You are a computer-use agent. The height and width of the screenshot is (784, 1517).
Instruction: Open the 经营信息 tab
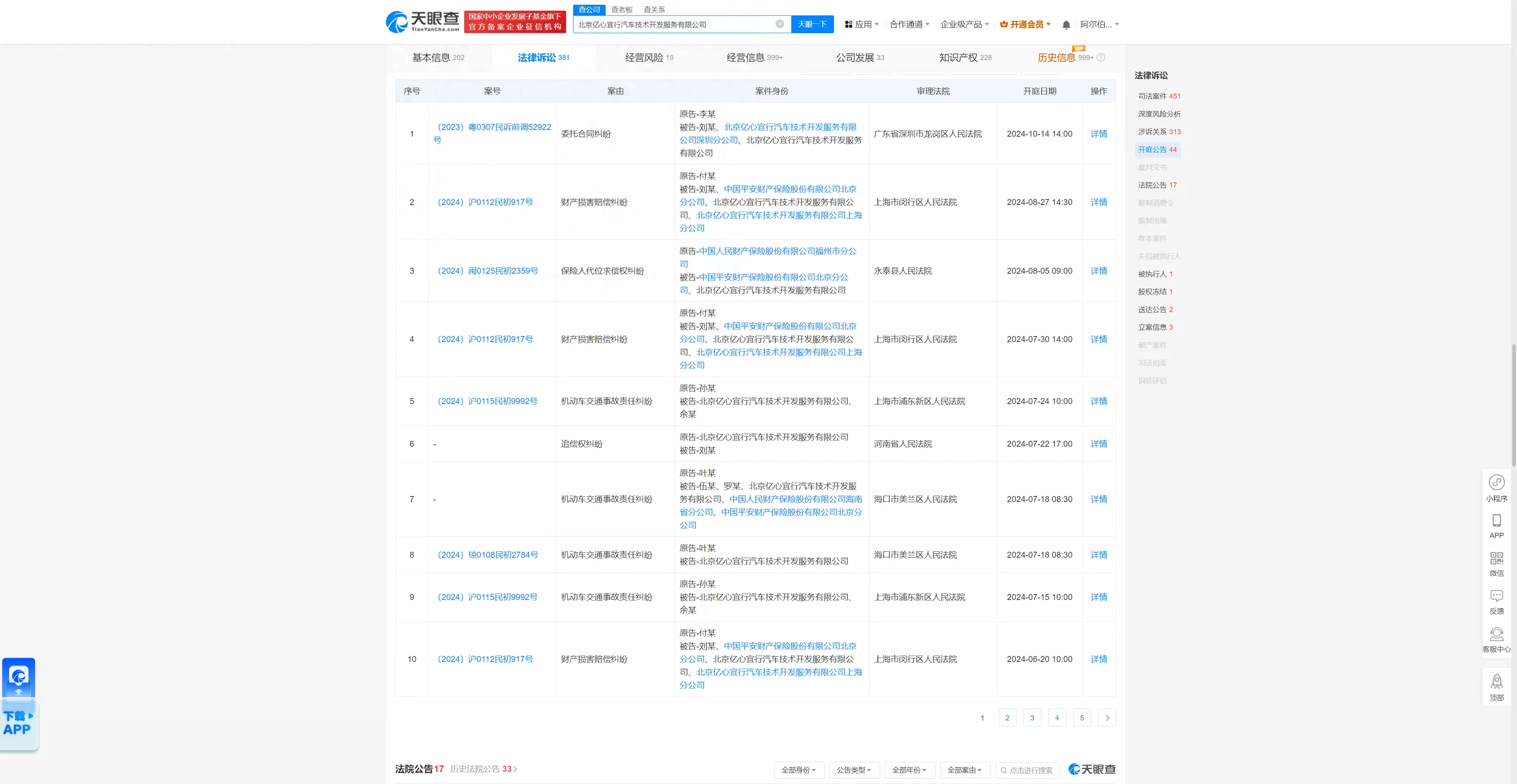pyautogui.click(x=755, y=58)
